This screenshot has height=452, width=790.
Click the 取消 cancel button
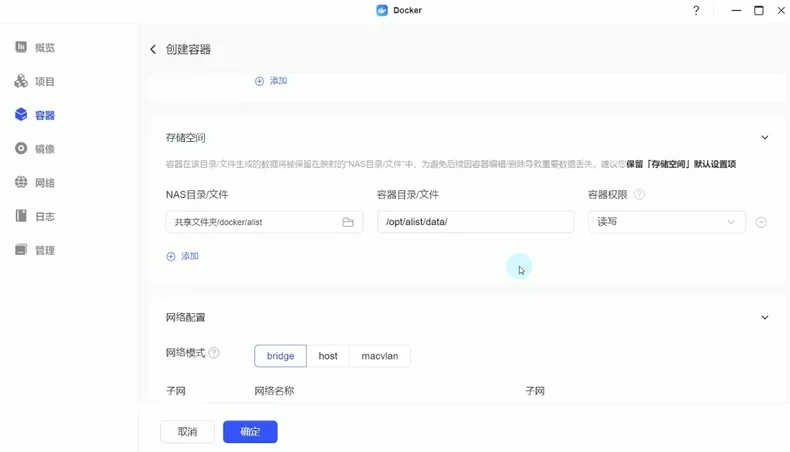click(x=187, y=432)
